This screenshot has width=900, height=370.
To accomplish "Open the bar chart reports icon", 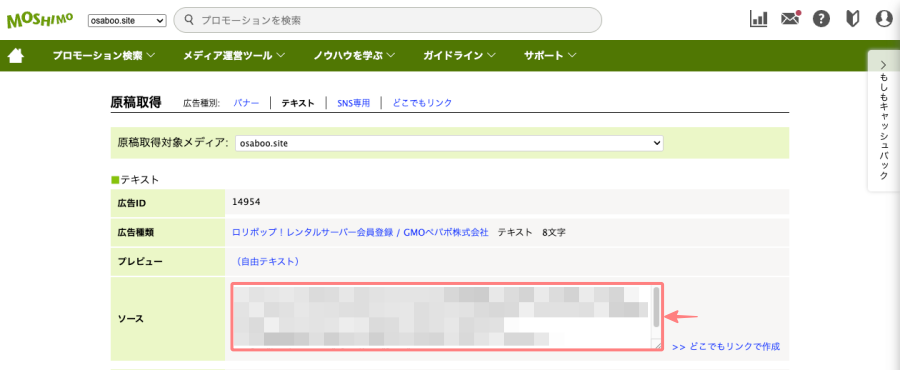I will 759,20.
